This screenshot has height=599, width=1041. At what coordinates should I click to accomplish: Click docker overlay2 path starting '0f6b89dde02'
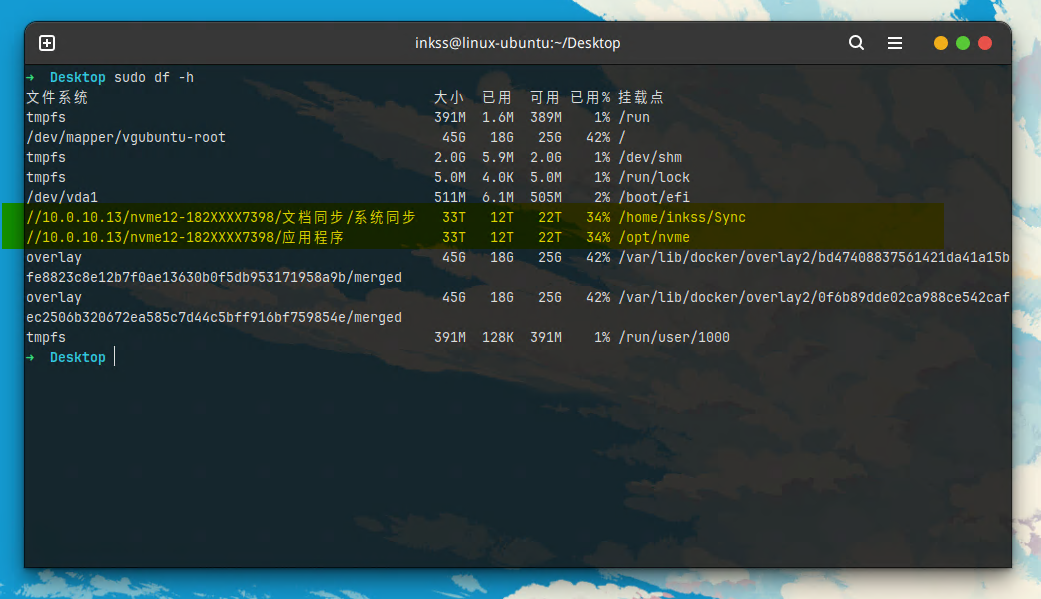[x=814, y=298]
